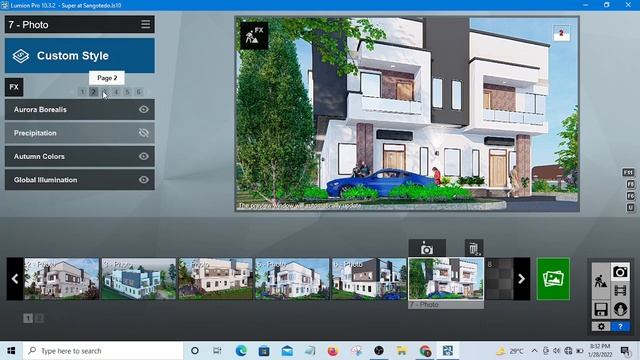Open the hamburger menu beside 7 - Photo
640x360 pixels.
click(145, 24)
